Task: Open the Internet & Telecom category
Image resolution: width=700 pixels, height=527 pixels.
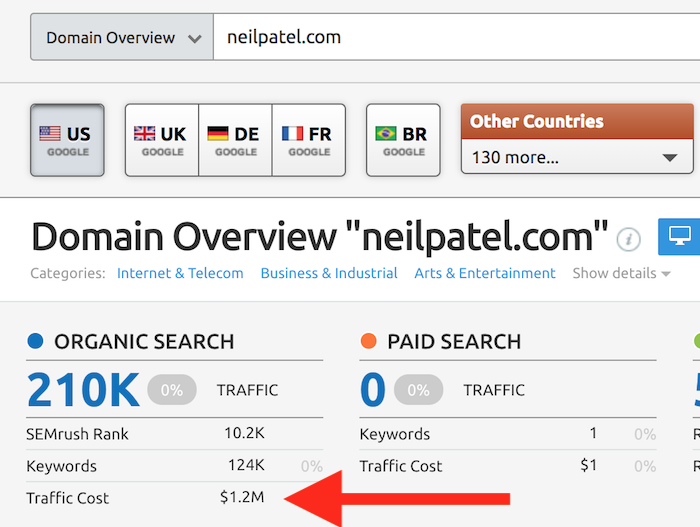Action: 180,273
